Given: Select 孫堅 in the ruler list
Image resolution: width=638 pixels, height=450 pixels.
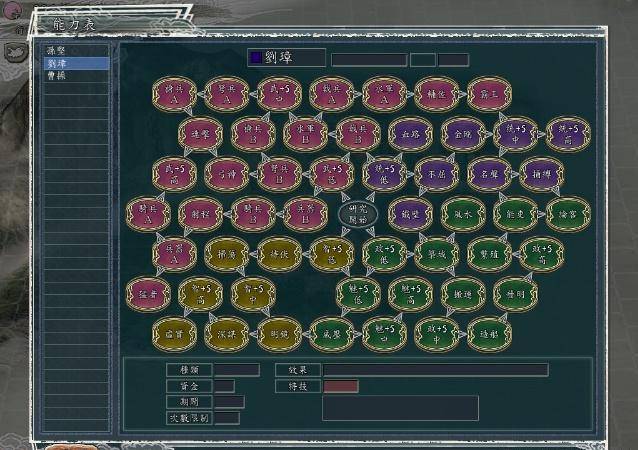Looking at the screenshot, I should tap(76, 51).
